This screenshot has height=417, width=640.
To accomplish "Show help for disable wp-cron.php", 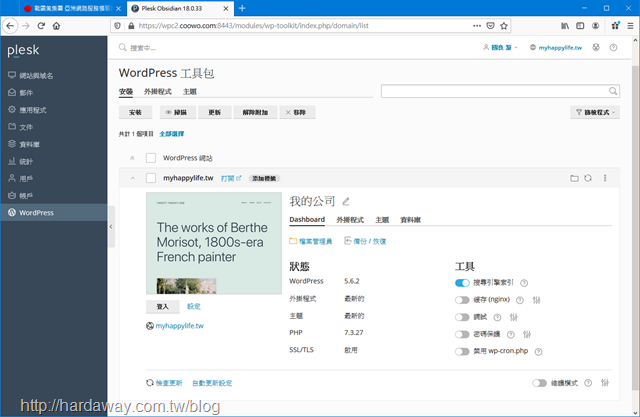I will pyautogui.click(x=538, y=352).
